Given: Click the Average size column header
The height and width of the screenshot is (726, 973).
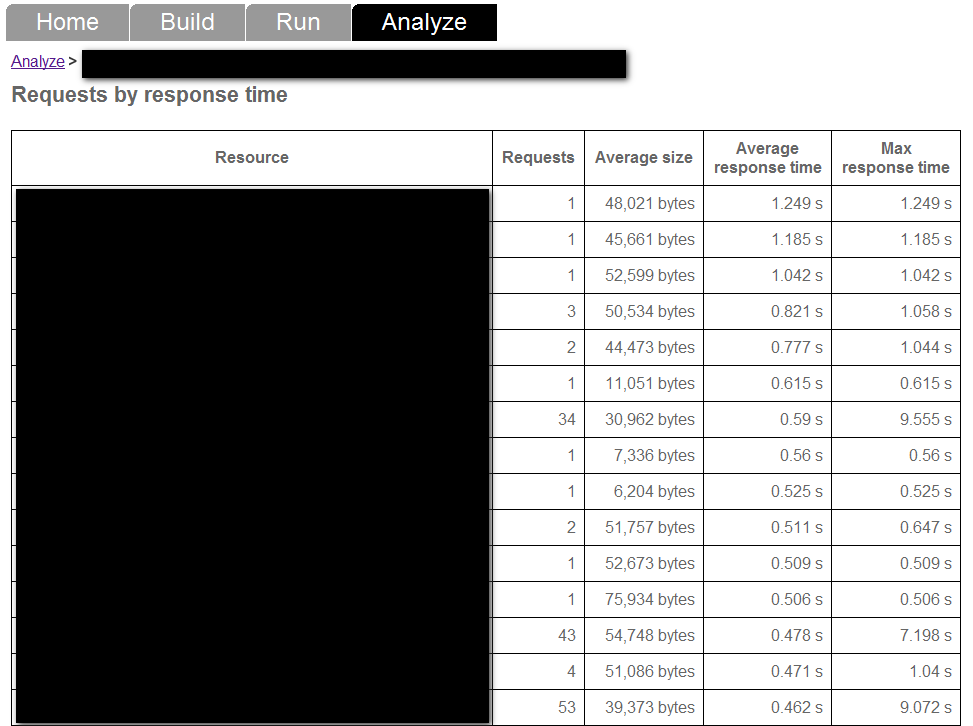Looking at the screenshot, I should (643, 158).
